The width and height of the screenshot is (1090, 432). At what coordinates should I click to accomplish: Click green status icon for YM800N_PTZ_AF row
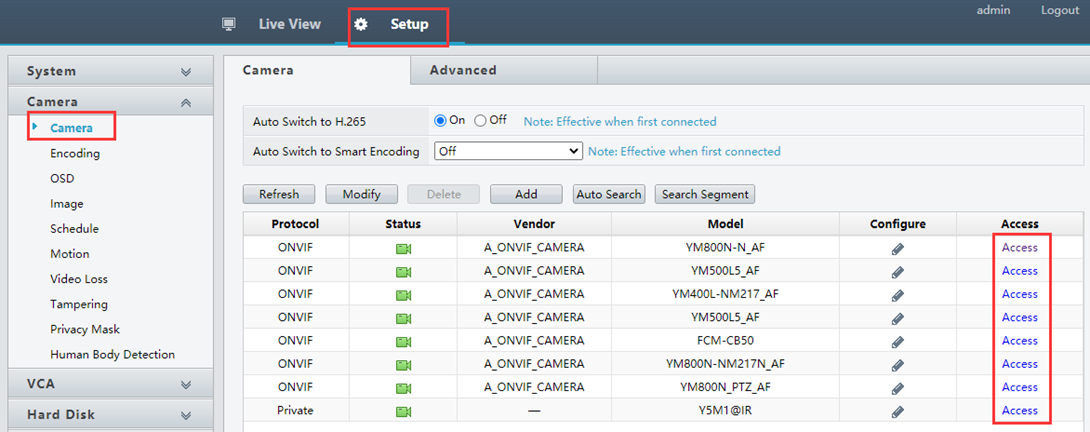coord(403,388)
